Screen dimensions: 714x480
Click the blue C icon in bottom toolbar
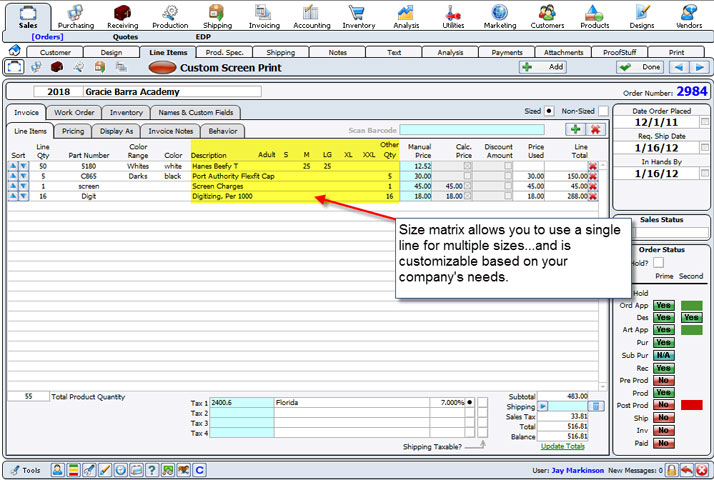pyautogui.click(x=199, y=470)
